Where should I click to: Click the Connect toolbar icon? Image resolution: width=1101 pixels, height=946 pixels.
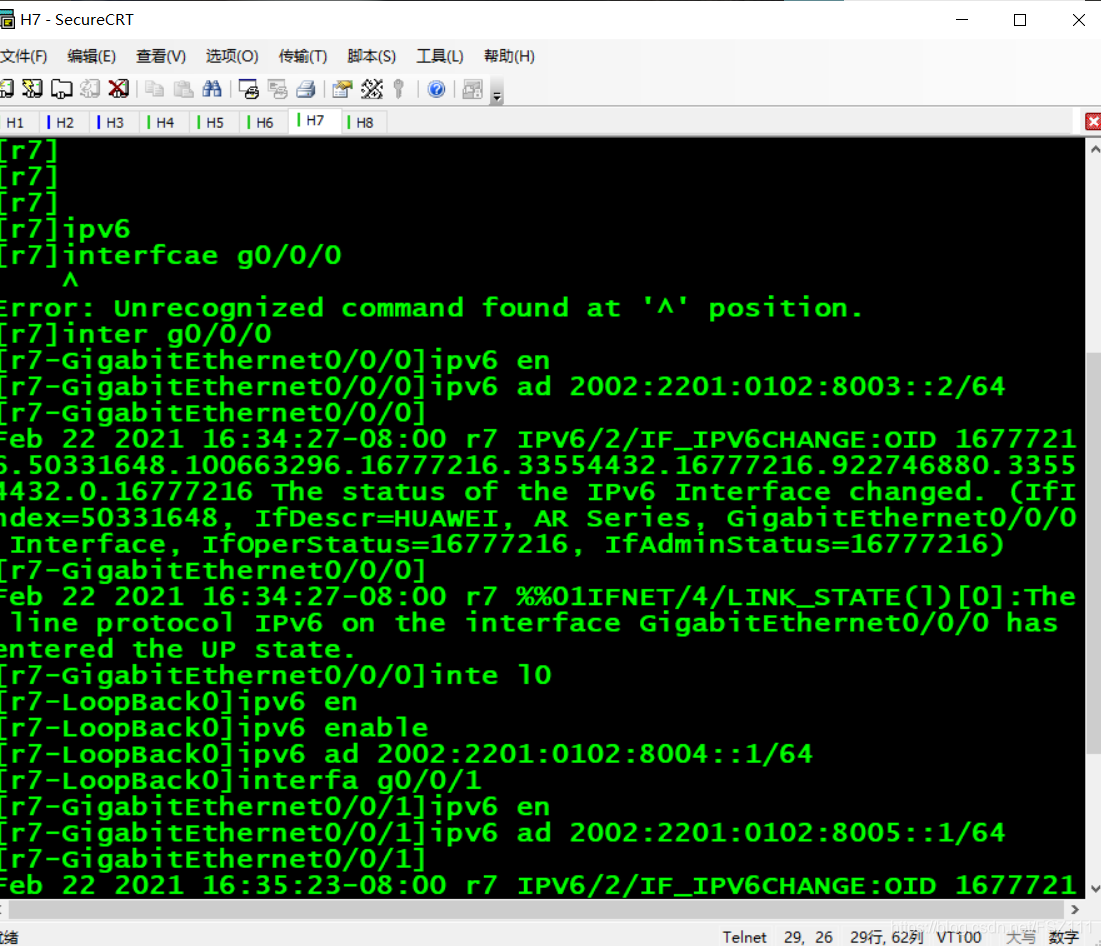click(x=6, y=89)
